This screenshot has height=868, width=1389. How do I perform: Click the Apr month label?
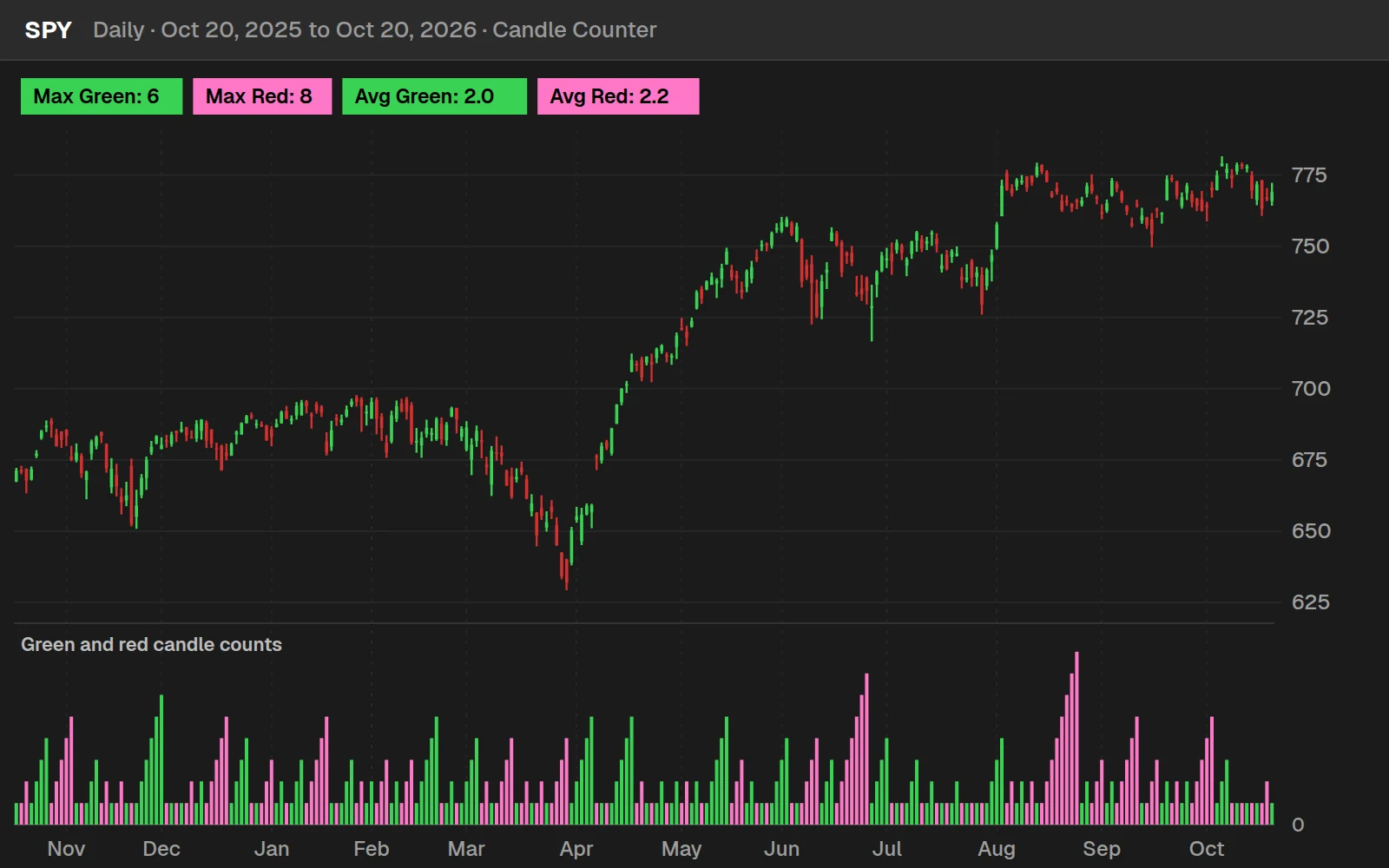point(576,849)
